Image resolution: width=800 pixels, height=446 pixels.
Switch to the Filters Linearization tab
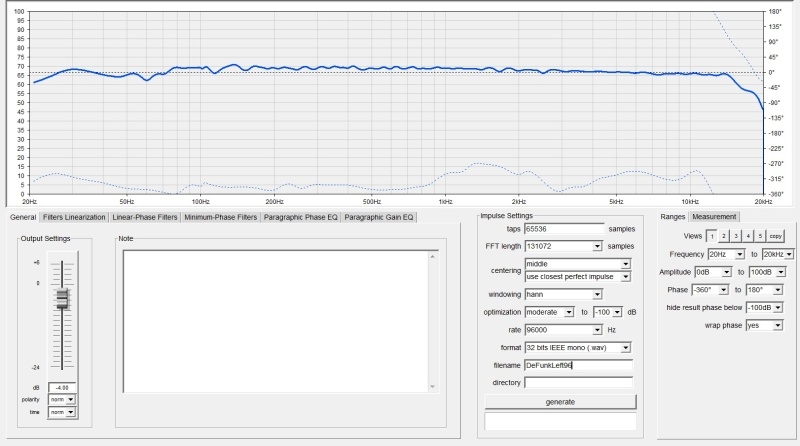pos(74,217)
